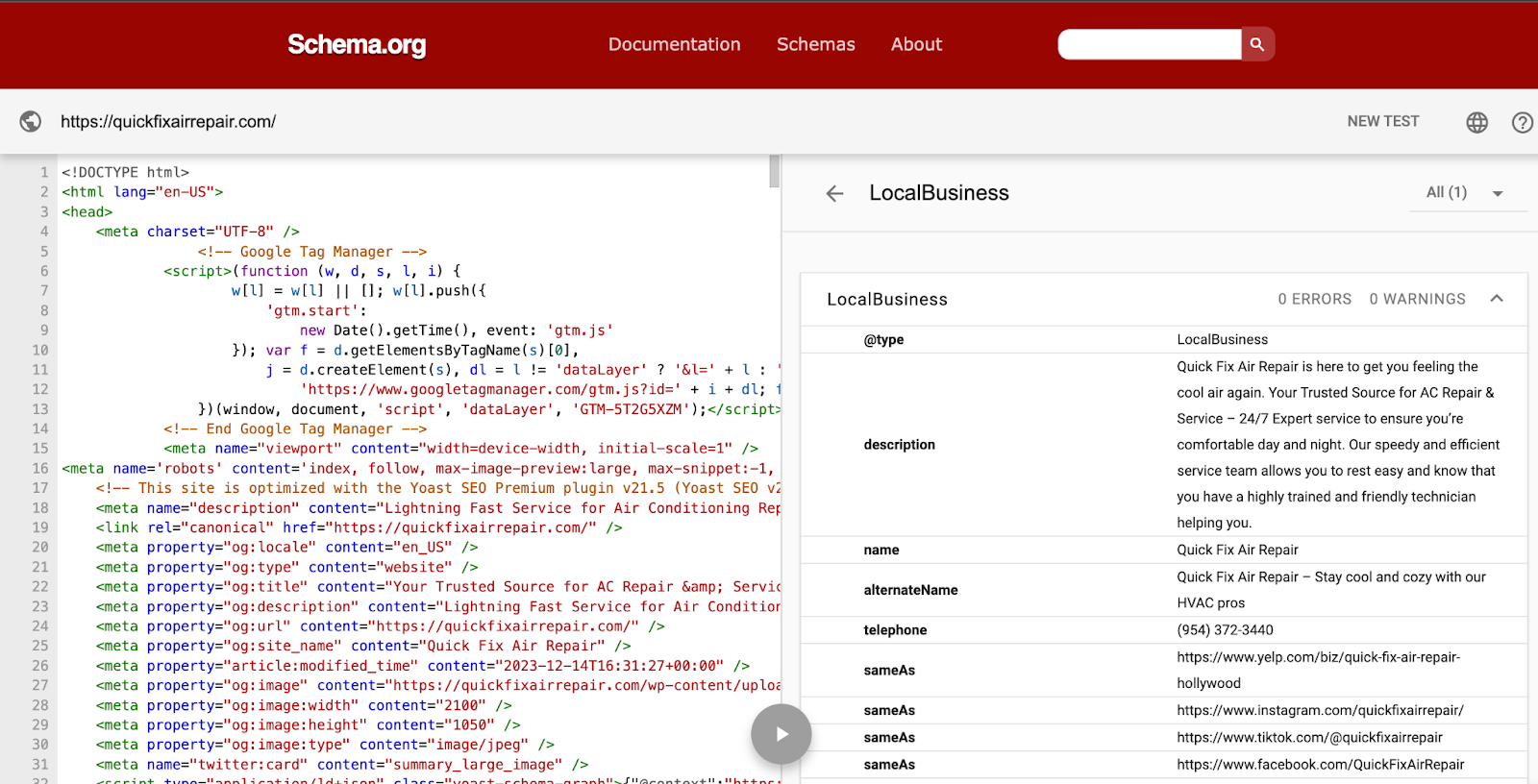Open the Schemas menu item
The image size is (1538, 784).
click(815, 44)
